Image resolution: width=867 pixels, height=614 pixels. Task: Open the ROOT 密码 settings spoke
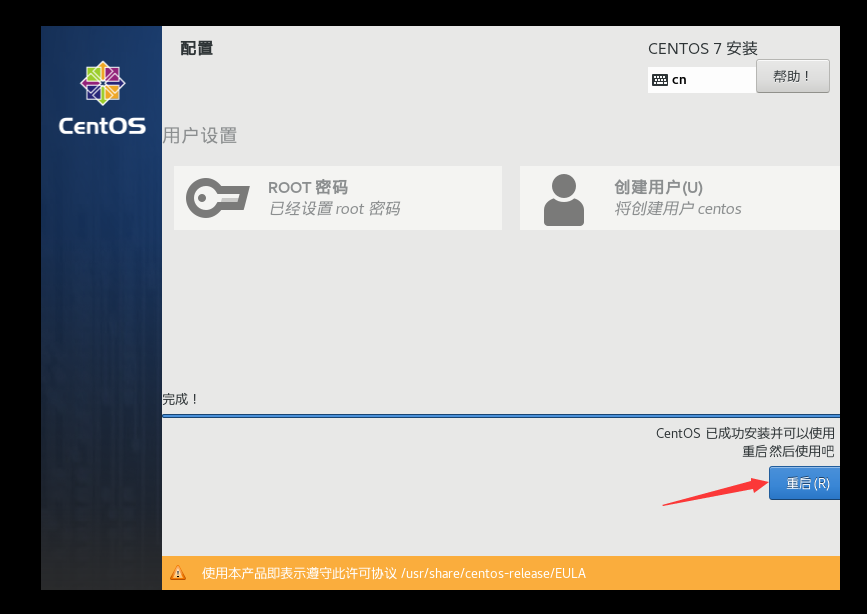pyautogui.click(x=338, y=198)
